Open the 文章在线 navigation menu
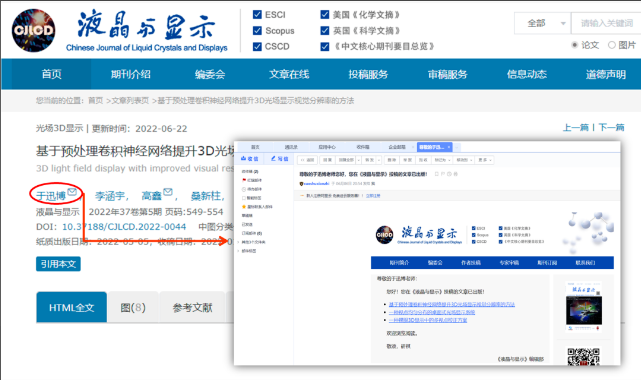This screenshot has height=380, width=641. point(289,74)
